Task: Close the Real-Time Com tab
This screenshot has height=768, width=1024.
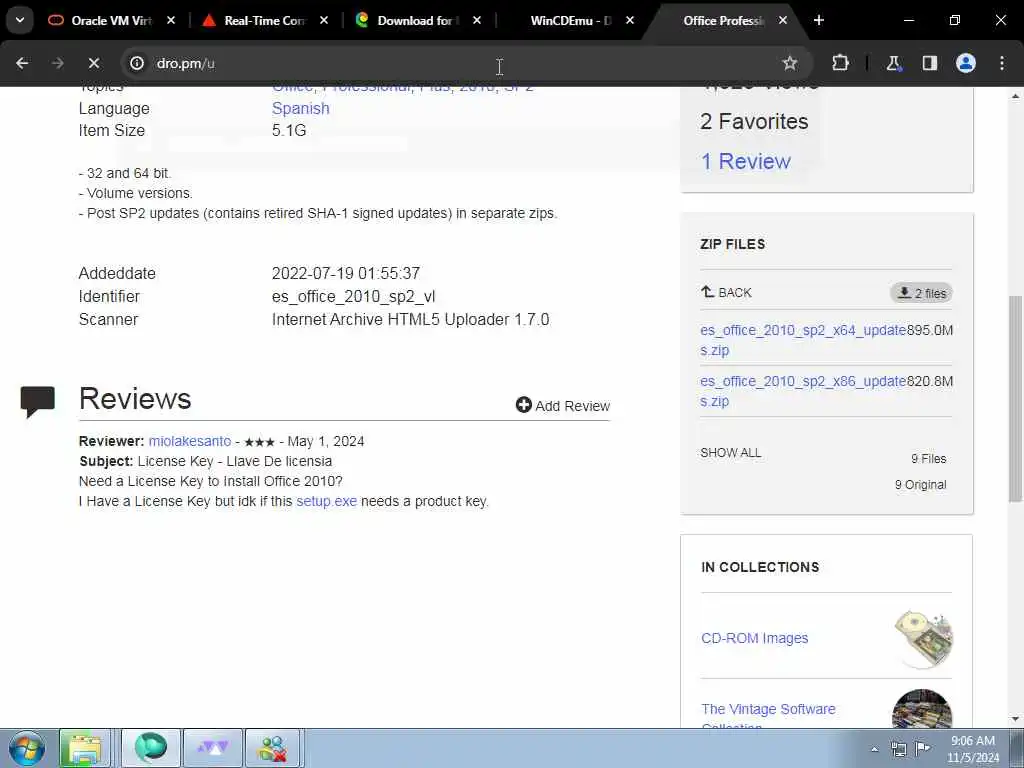Action: (324, 20)
